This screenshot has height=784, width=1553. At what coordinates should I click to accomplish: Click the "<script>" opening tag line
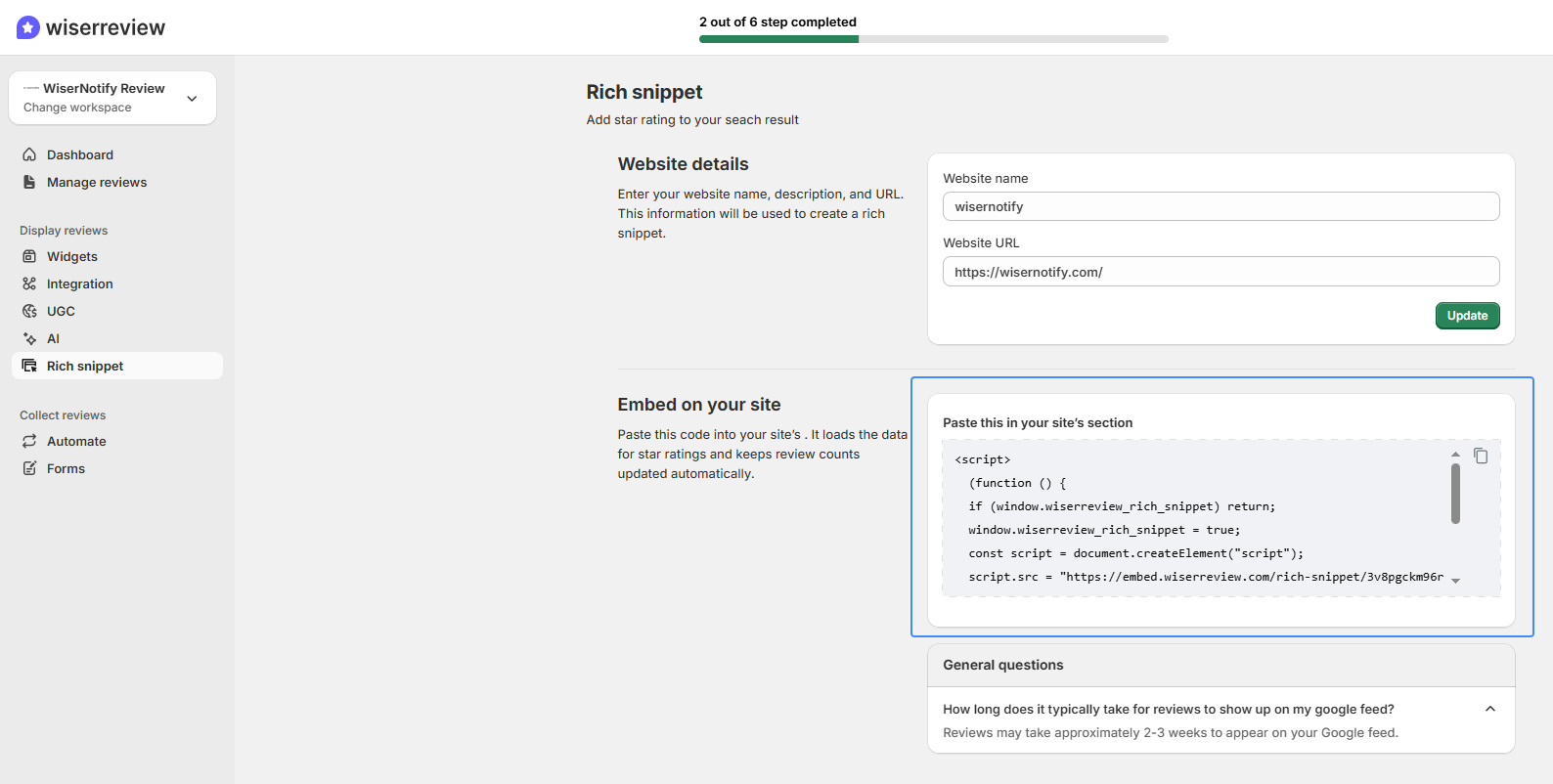coord(983,459)
